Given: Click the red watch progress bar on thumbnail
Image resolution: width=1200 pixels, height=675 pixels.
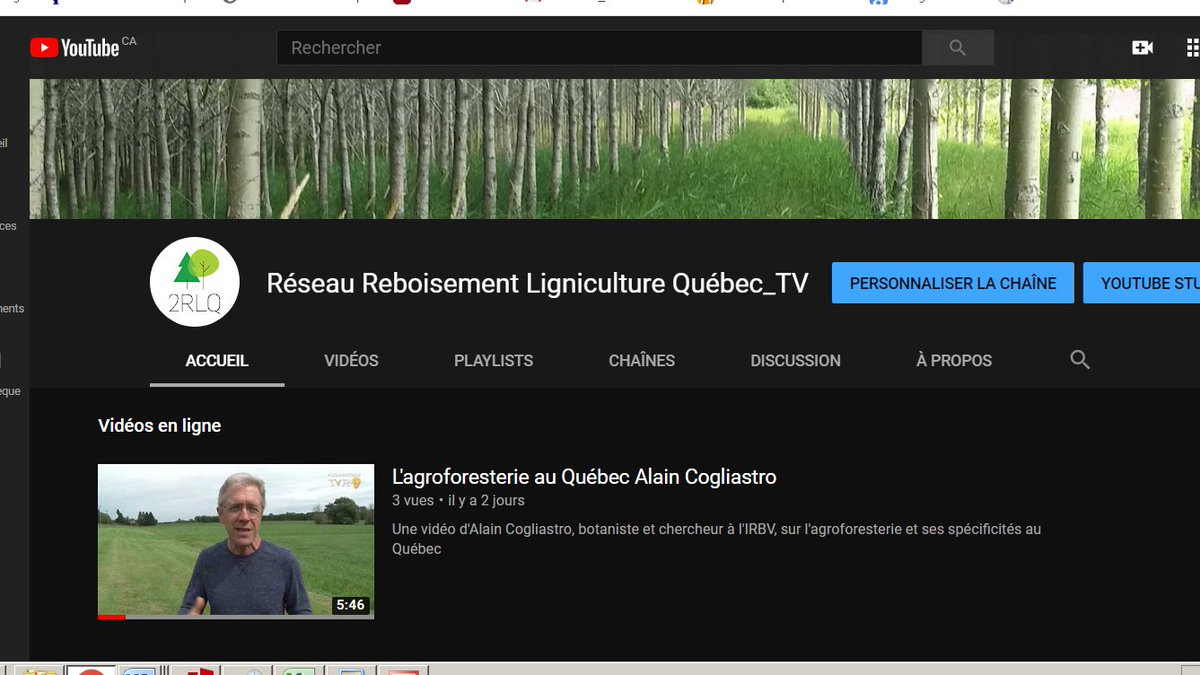Looking at the screenshot, I should click(x=112, y=617).
